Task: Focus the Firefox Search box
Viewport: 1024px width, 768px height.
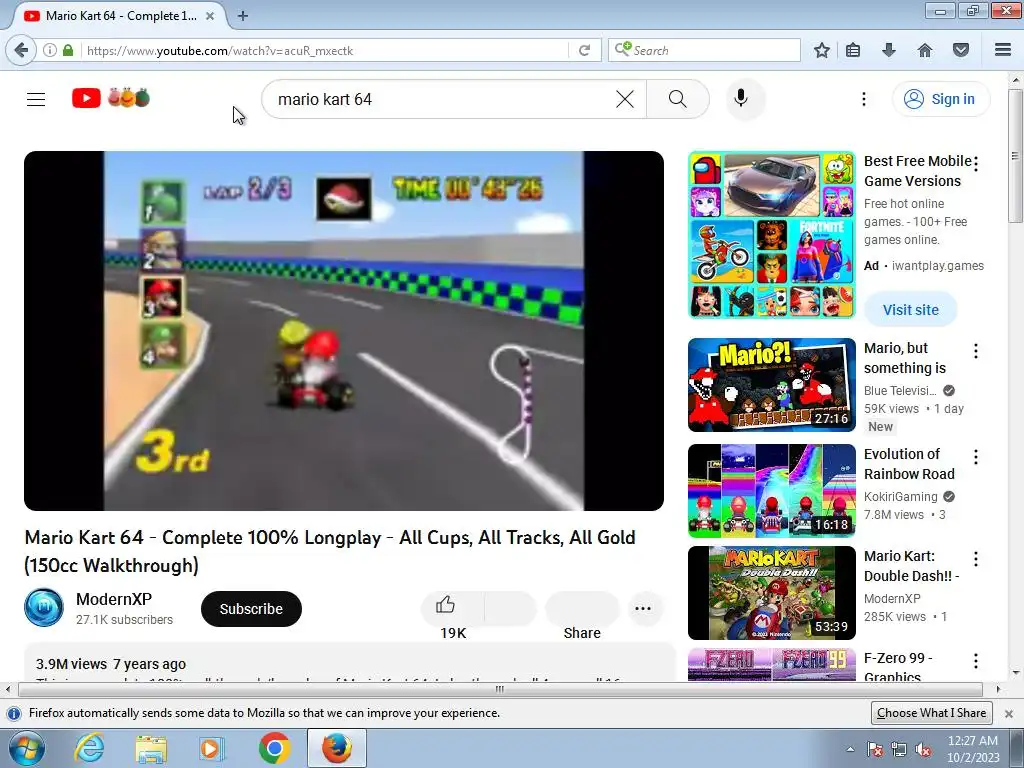Action: 705,50
